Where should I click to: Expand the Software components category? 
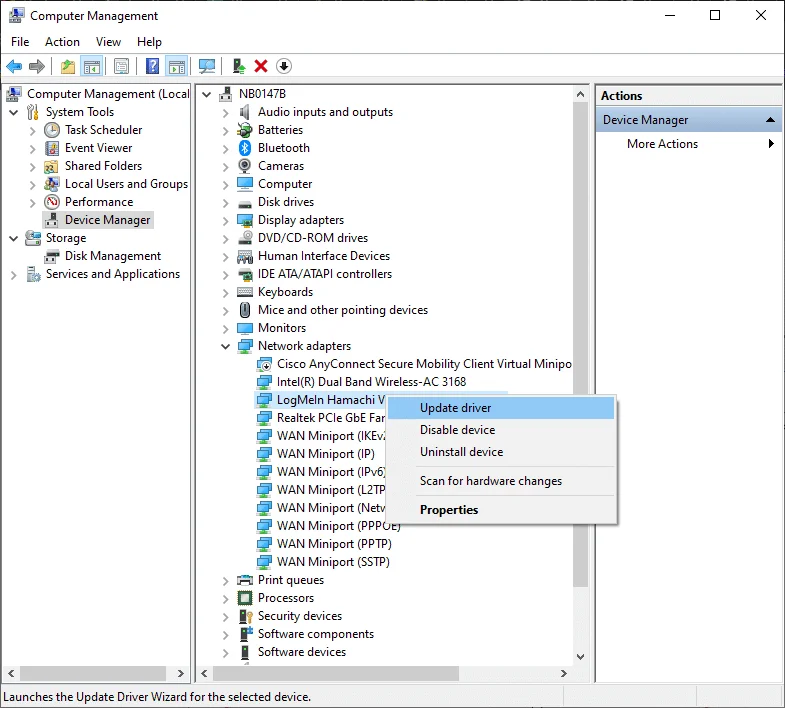226,635
